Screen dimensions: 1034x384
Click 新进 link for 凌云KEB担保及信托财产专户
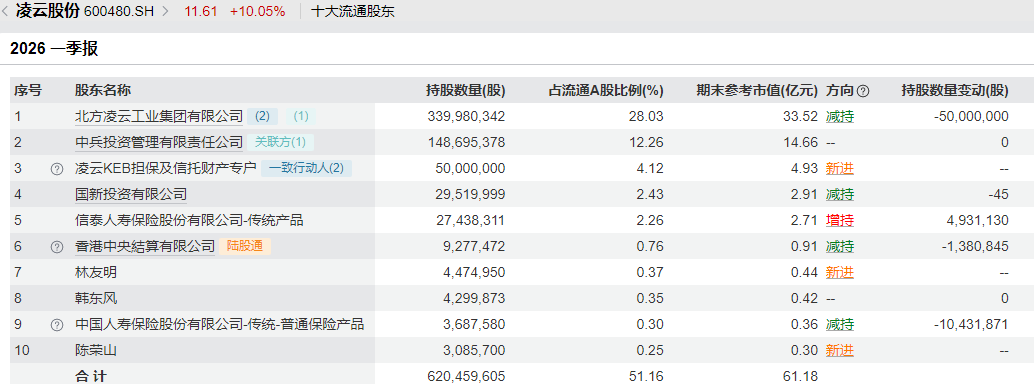(x=839, y=169)
